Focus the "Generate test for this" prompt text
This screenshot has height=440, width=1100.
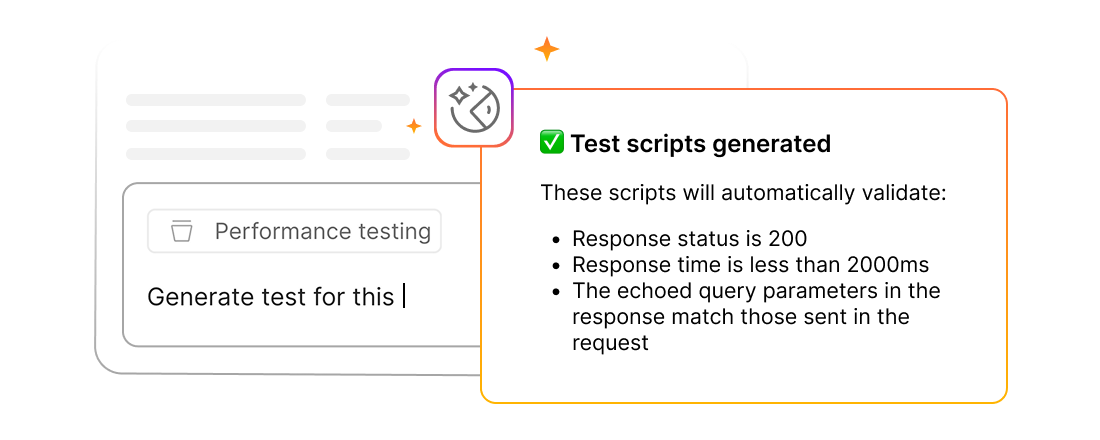coord(270,297)
